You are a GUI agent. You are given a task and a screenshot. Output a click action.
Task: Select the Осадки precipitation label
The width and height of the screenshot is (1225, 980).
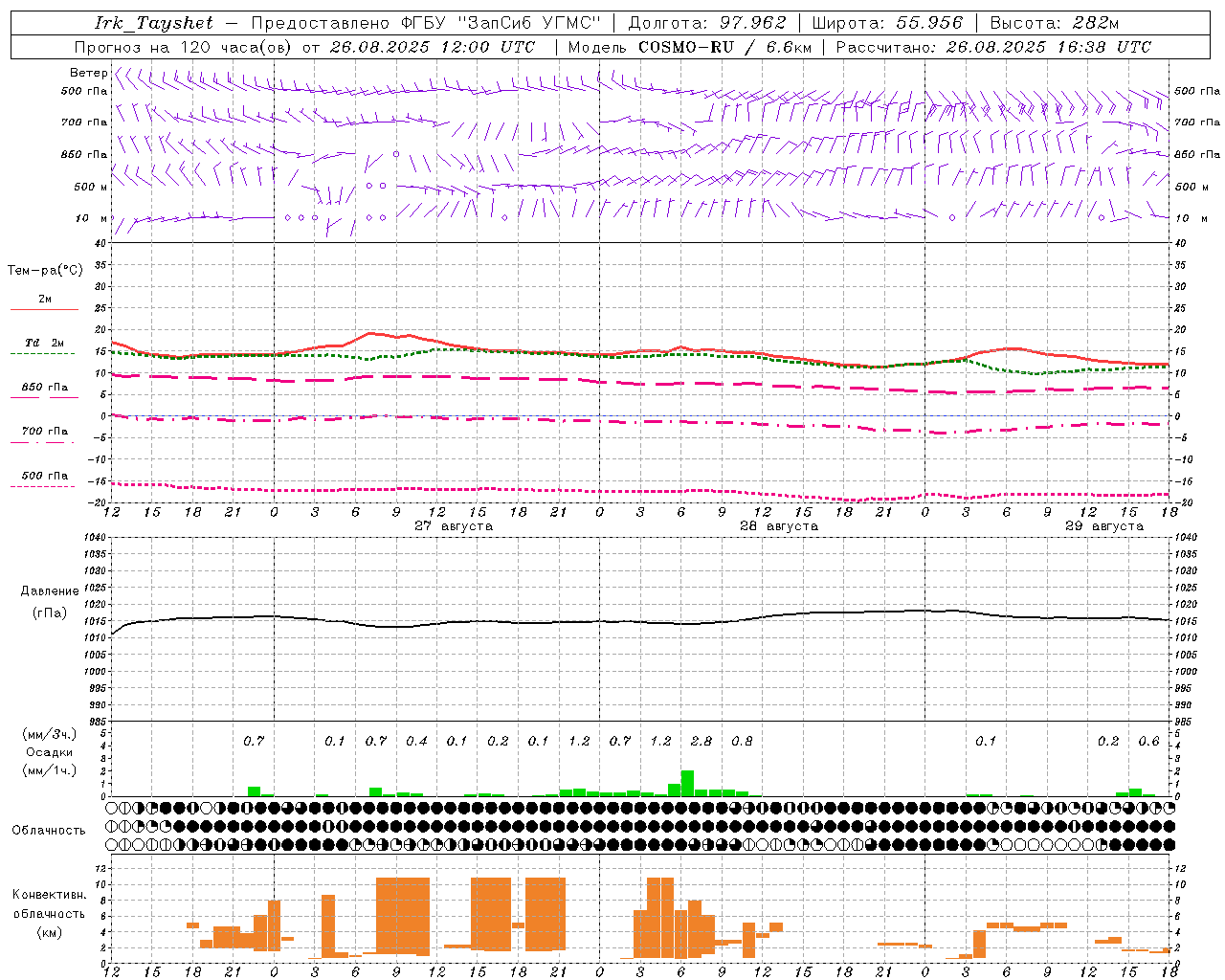[x=50, y=752]
